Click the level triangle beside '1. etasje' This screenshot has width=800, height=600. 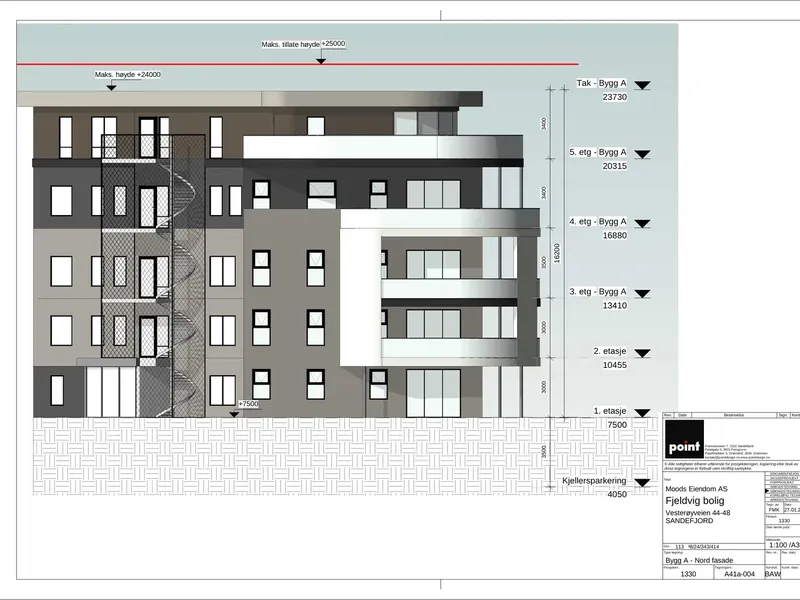pos(642,413)
